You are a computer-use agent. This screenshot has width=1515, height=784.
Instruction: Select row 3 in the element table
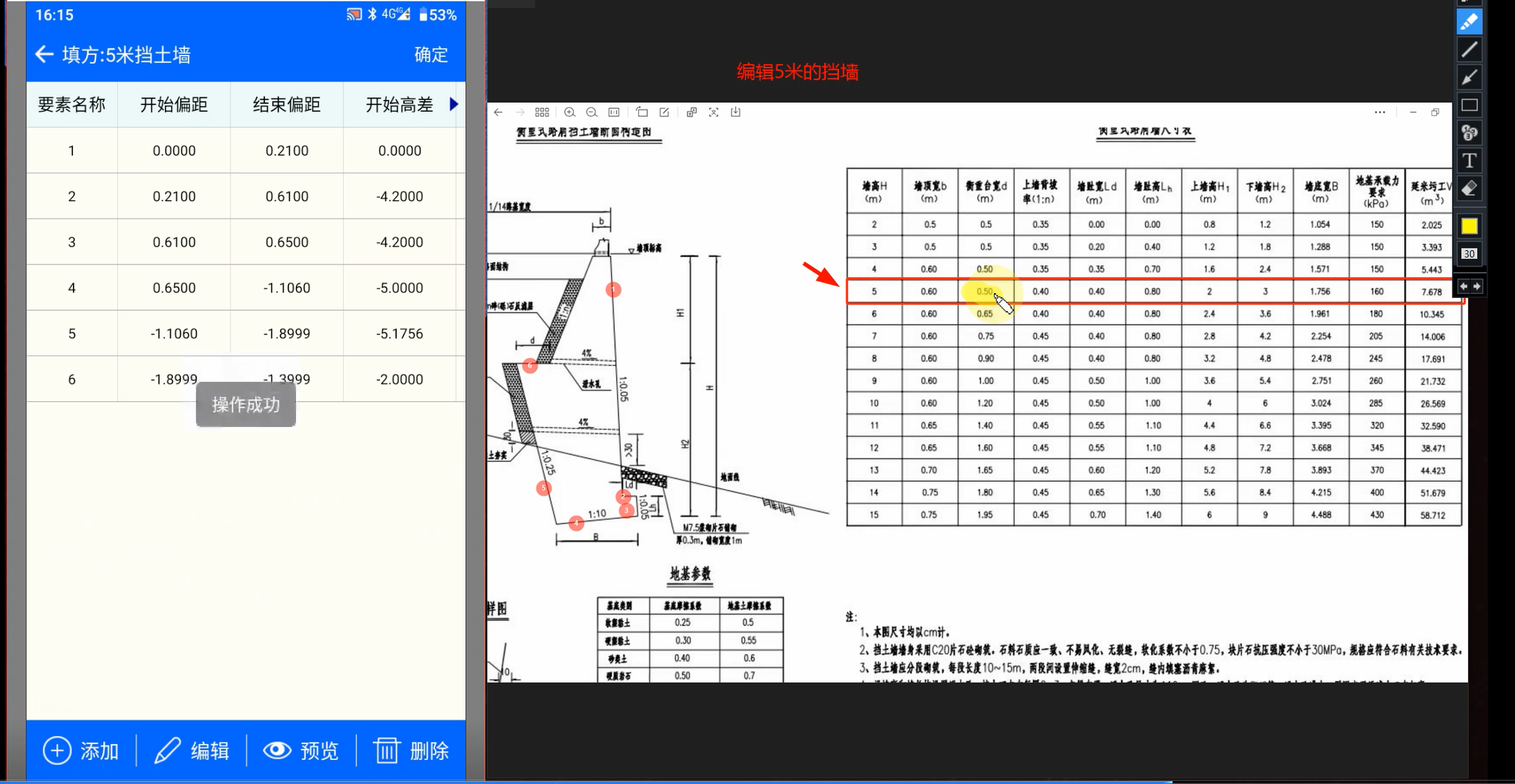click(x=245, y=241)
